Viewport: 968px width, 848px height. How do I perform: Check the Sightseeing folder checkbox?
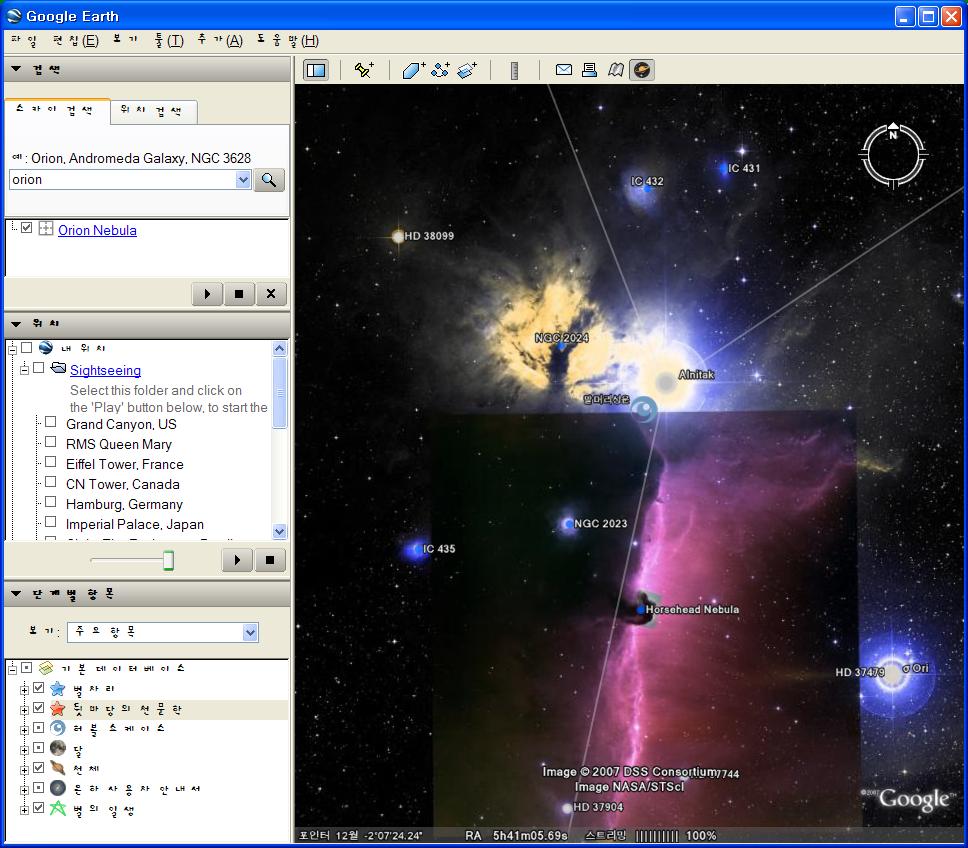click(x=38, y=368)
